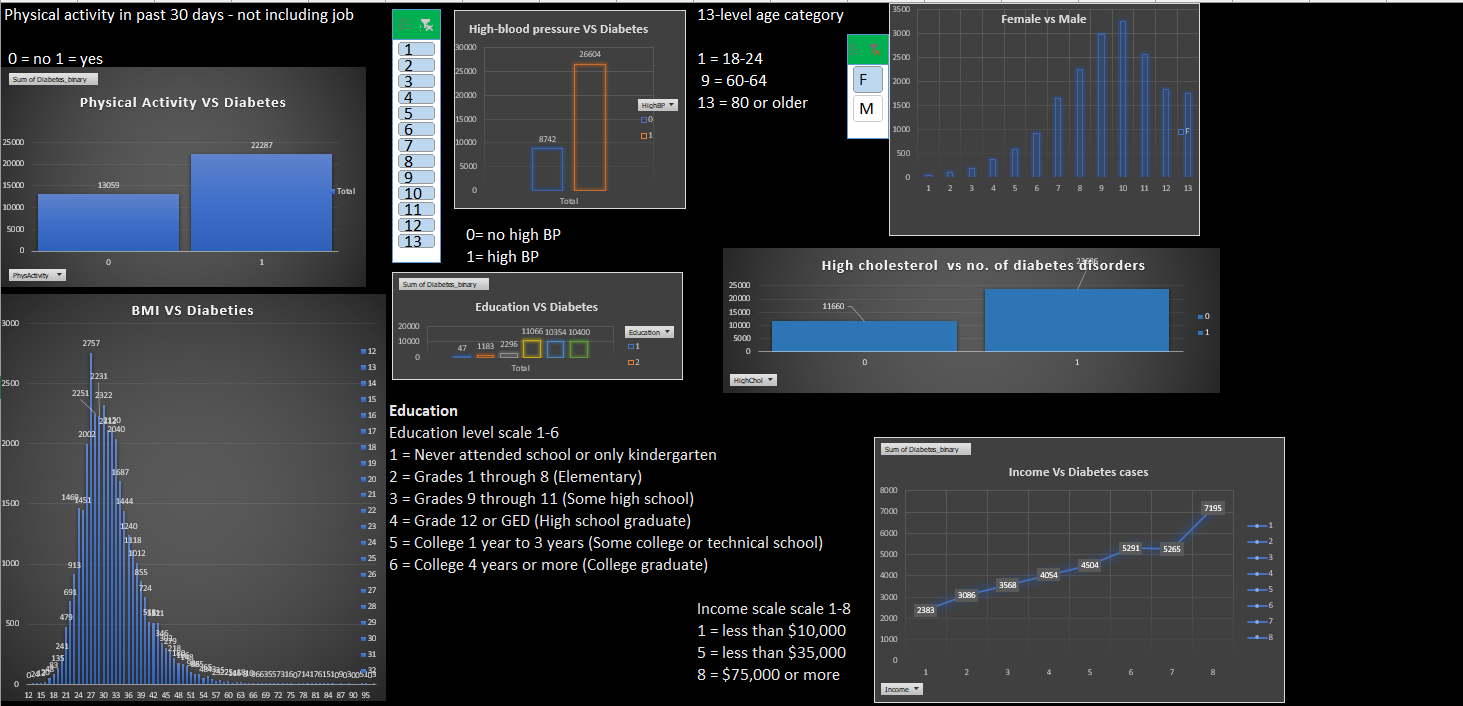Select age category 7 in the slicer
Image resolution: width=1463 pixels, height=706 pixels.
(x=416, y=144)
